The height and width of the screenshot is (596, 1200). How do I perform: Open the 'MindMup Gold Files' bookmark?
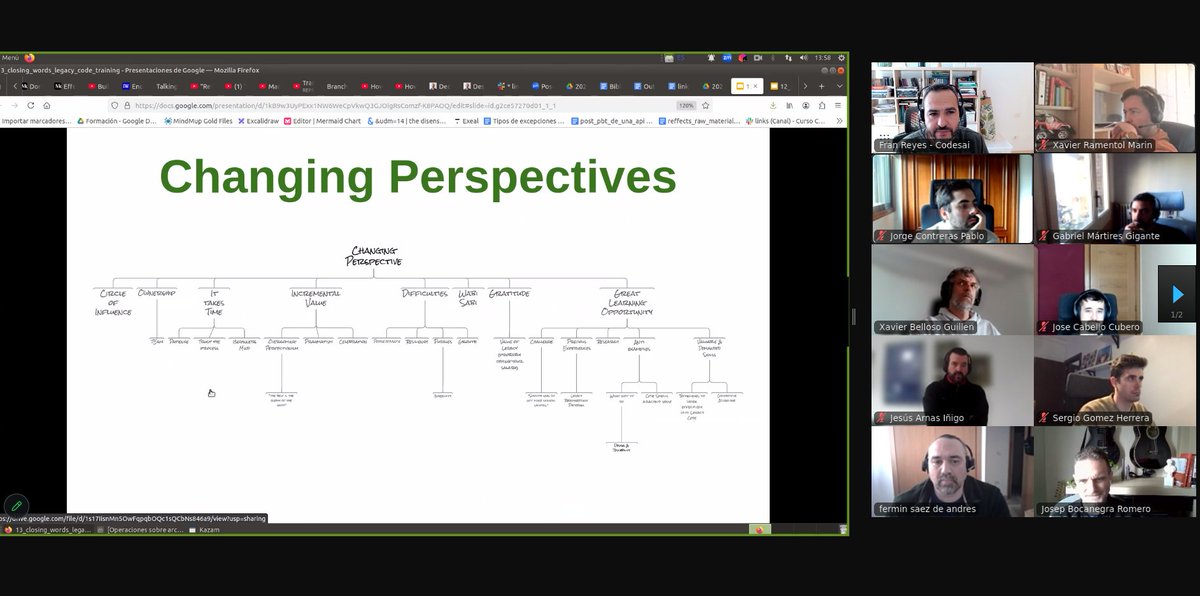pyautogui.click(x=198, y=121)
